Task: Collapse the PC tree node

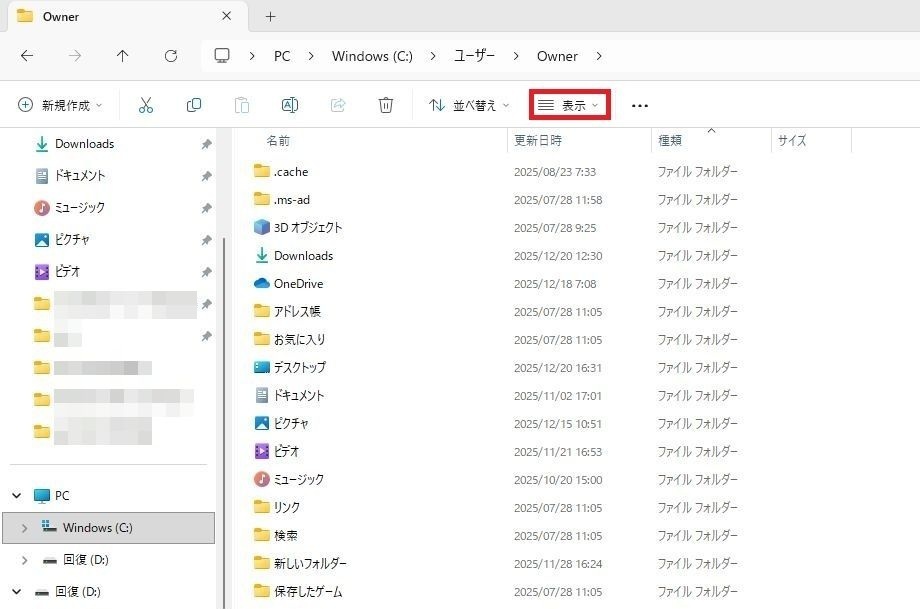Action: pos(16,496)
